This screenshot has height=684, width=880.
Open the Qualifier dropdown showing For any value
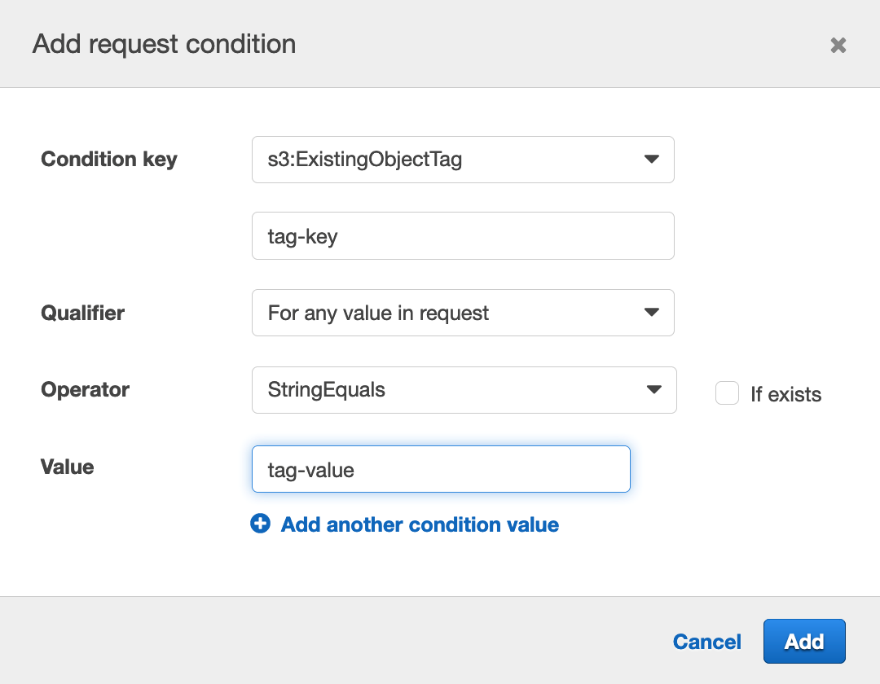(x=463, y=312)
